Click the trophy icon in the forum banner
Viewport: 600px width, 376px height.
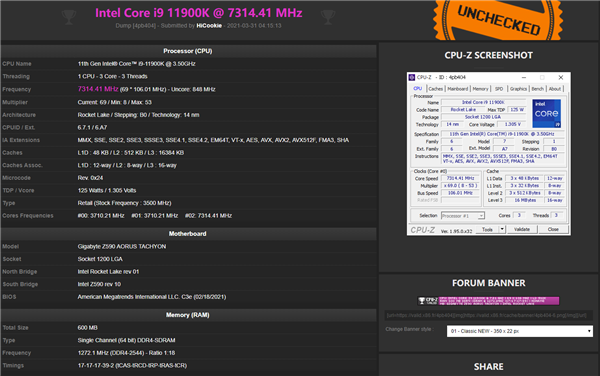pos(422,301)
